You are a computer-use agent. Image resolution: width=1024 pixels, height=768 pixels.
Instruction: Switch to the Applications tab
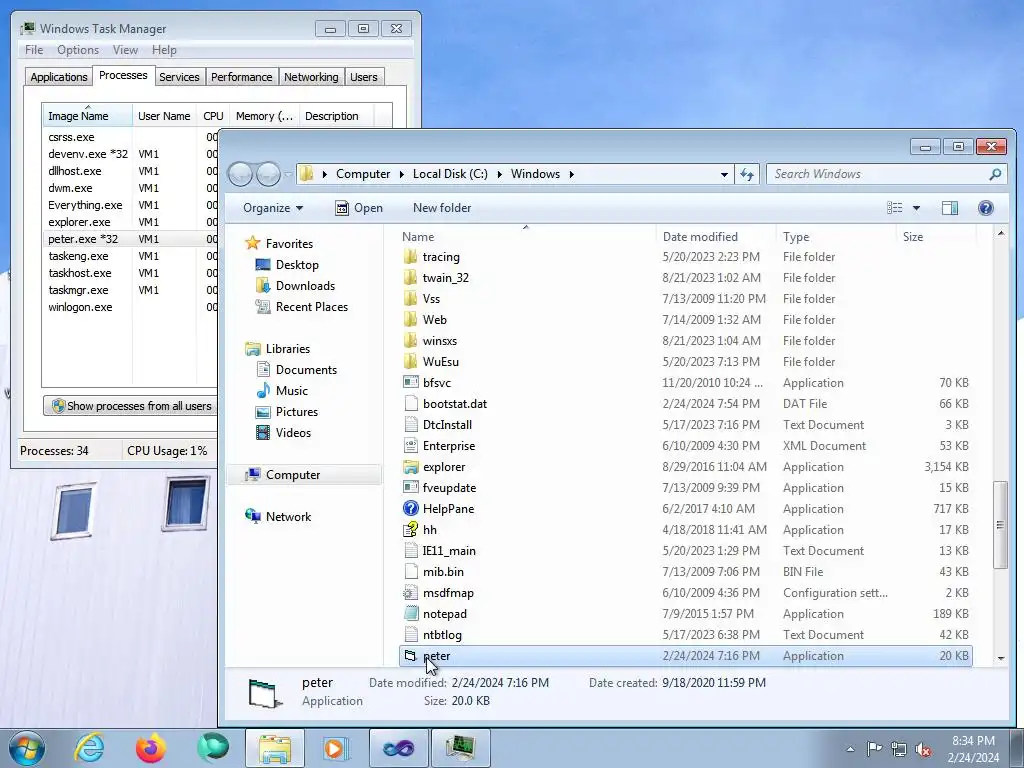(59, 77)
